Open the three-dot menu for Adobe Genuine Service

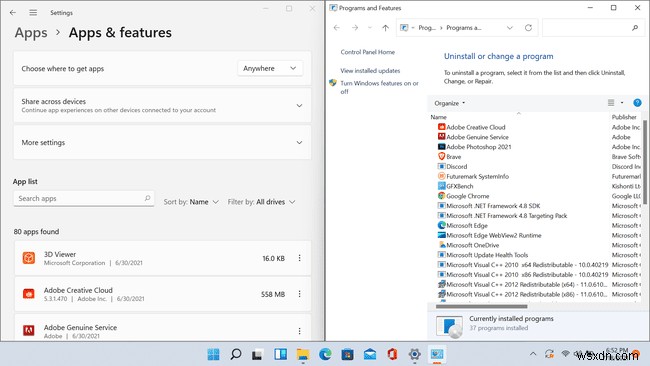click(x=299, y=331)
